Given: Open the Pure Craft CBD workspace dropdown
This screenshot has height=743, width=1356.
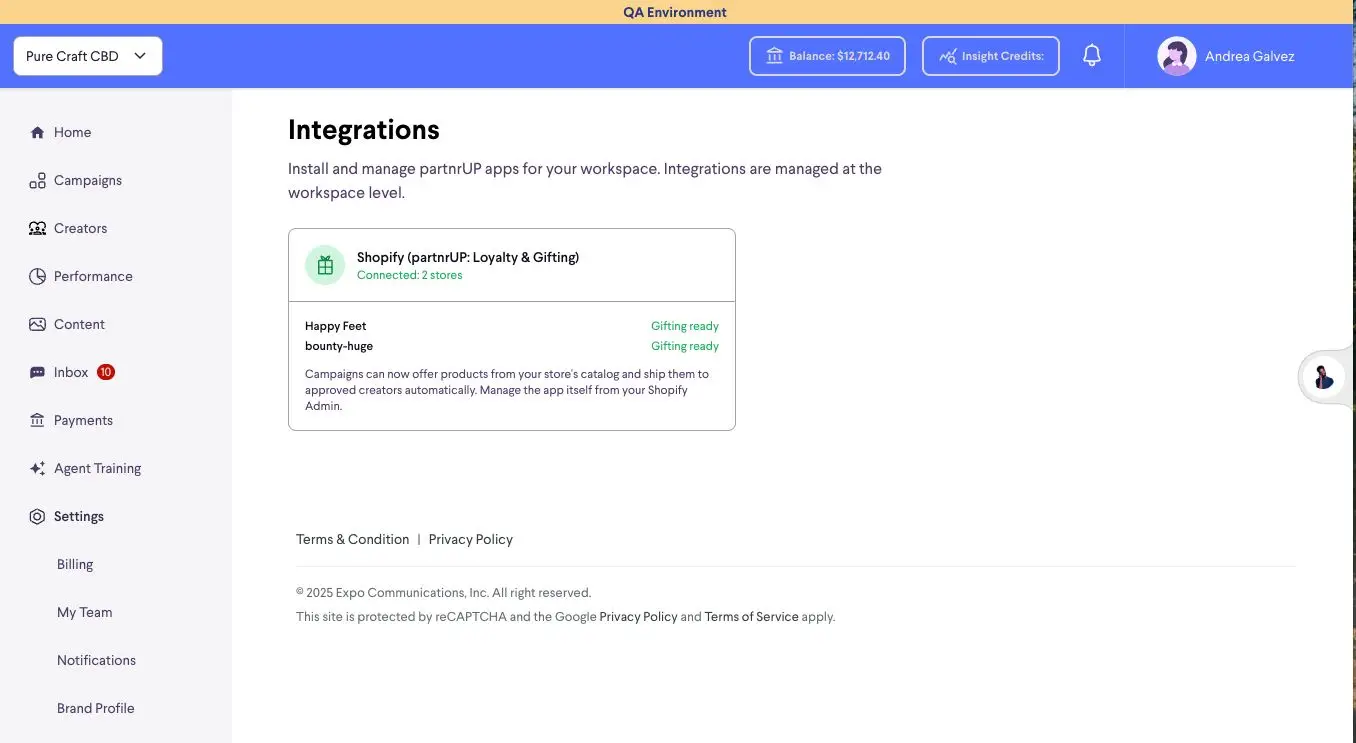Looking at the screenshot, I should (88, 56).
